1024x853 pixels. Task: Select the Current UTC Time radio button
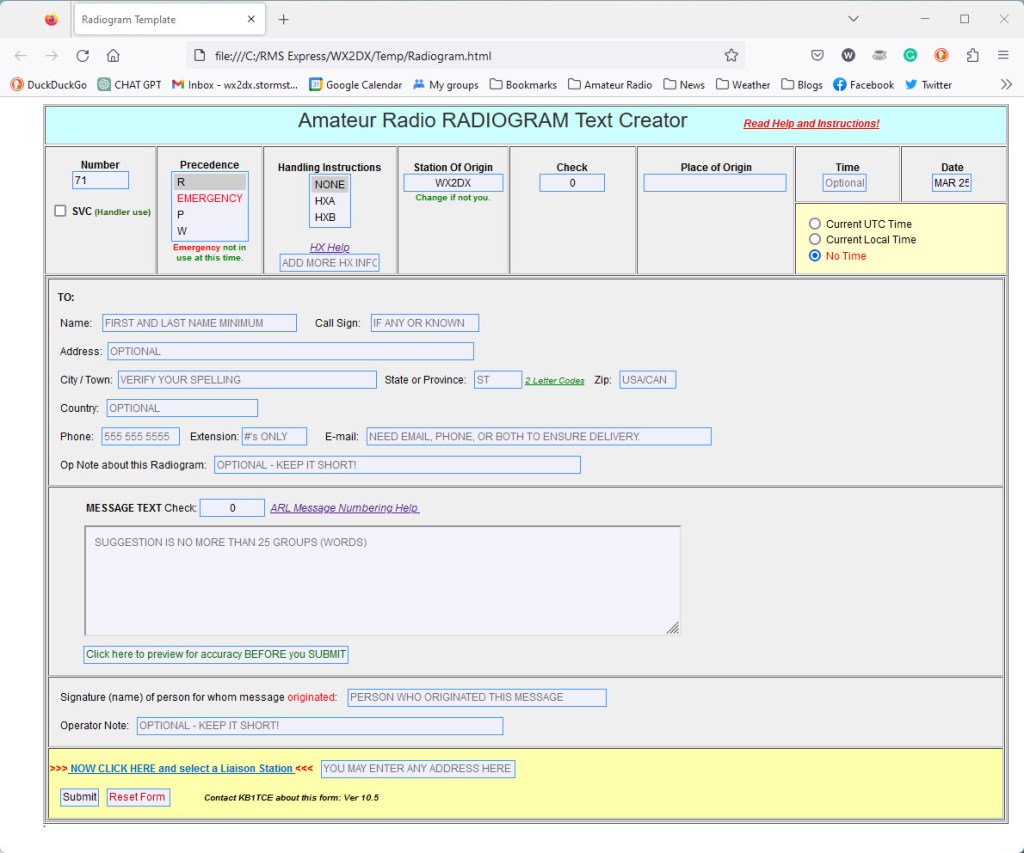coord(815,224)
